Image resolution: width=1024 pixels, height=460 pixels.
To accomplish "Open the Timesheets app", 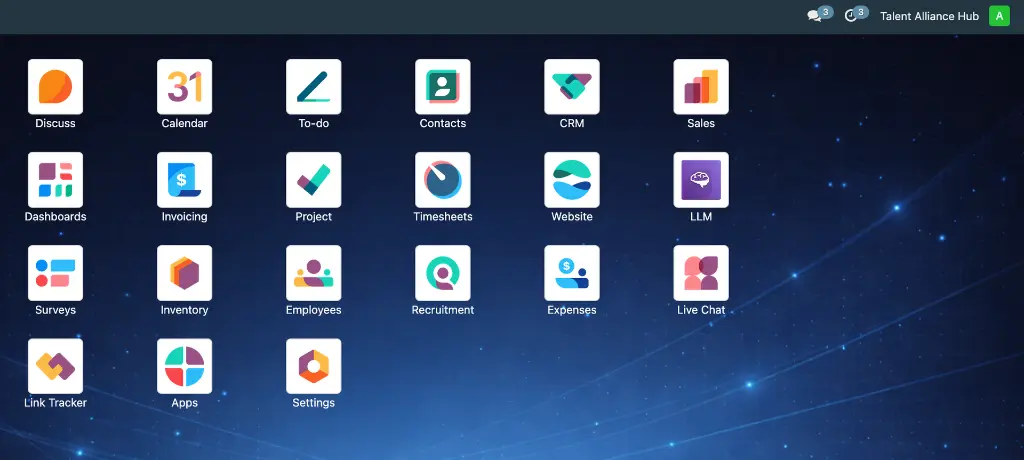I will 442,180.
